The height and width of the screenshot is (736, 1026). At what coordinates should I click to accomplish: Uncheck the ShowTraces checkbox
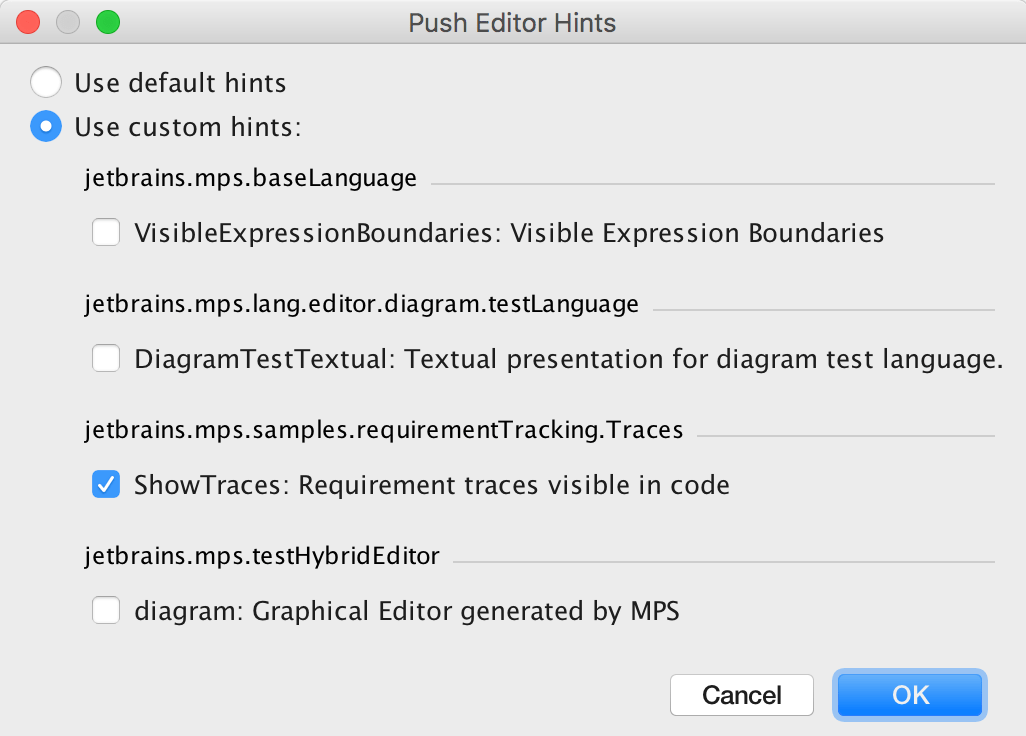[106, 485]
